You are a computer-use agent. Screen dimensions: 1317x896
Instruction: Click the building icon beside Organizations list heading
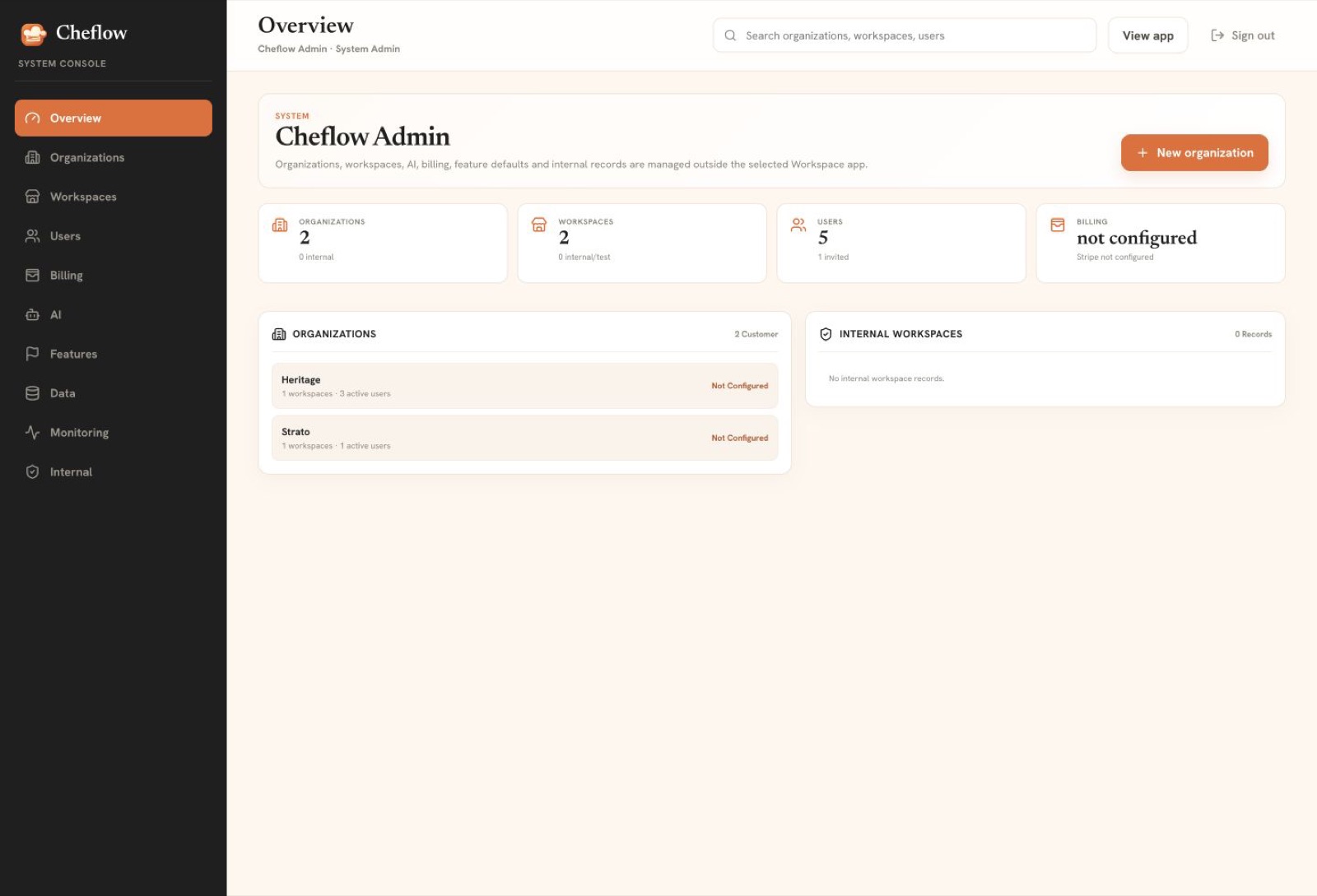pyautogui.click(x=279, y=334)
